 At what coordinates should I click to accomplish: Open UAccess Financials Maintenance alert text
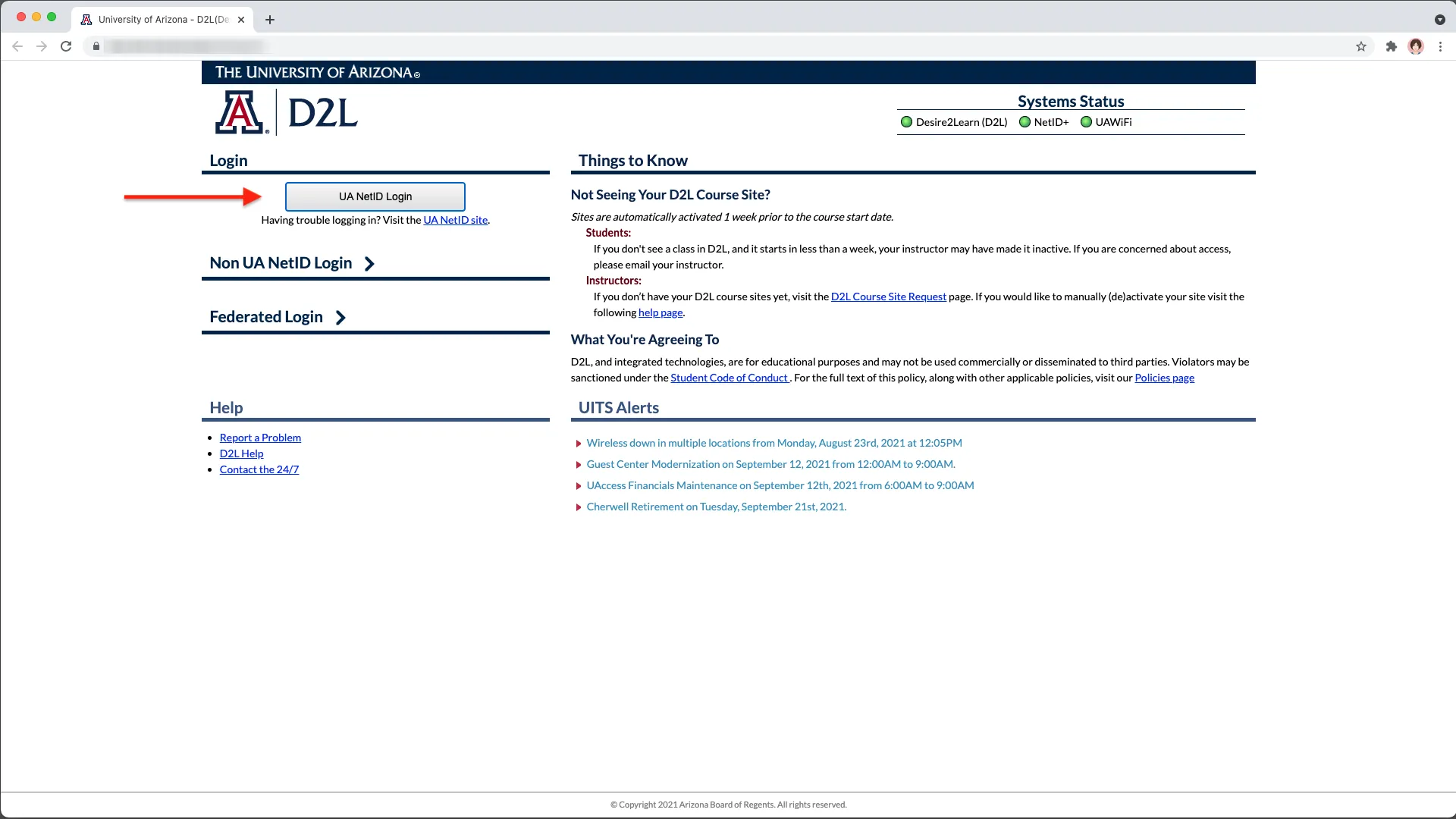pos(780,485)
